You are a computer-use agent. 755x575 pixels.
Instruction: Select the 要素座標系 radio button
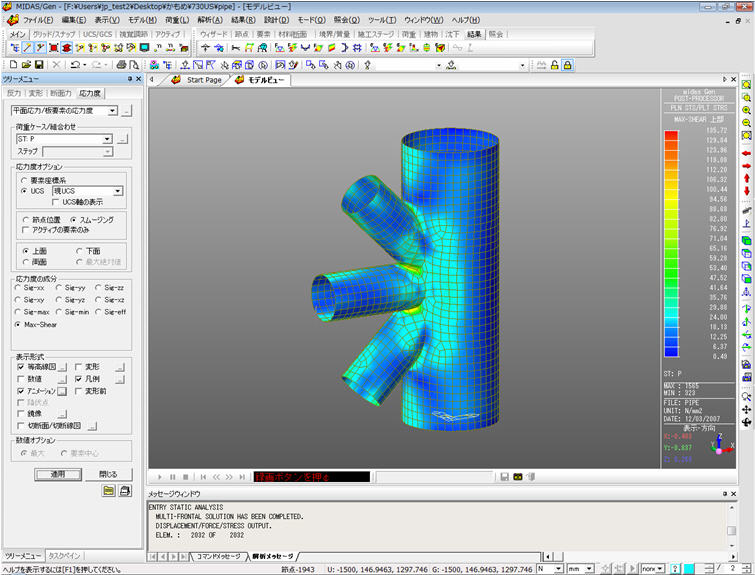coord(24,180)
